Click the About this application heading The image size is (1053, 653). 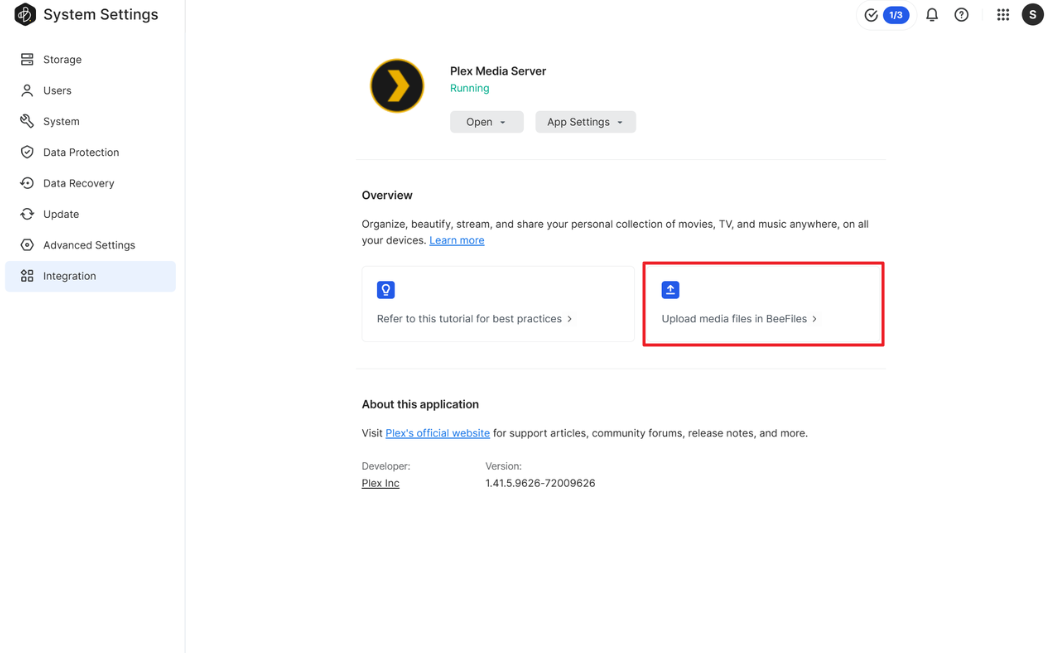coord(420,404)
